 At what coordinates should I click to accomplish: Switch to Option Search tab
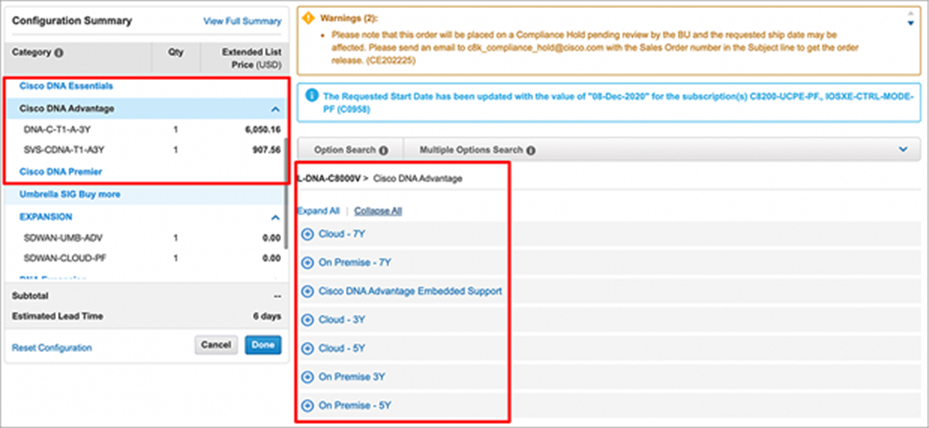point(350,150)
